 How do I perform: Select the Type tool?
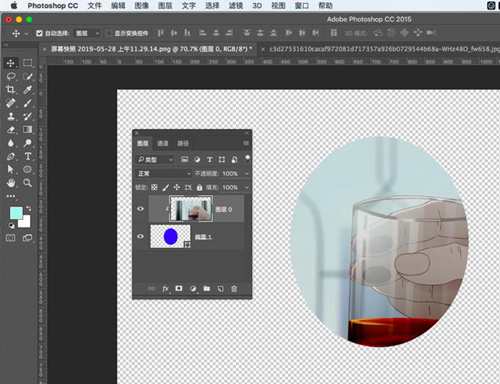(28, 156)
